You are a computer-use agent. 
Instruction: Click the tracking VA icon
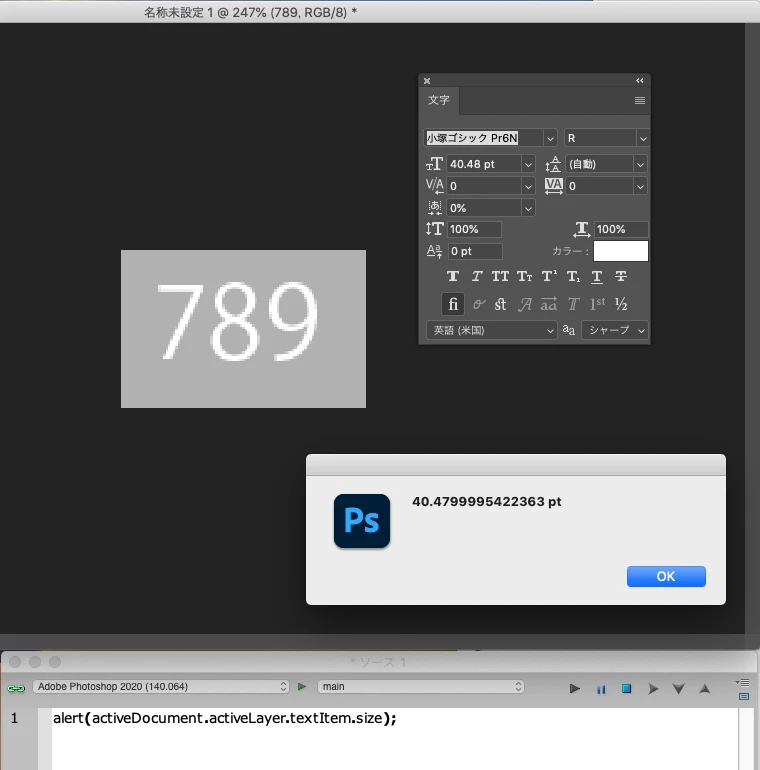(553, 186)
